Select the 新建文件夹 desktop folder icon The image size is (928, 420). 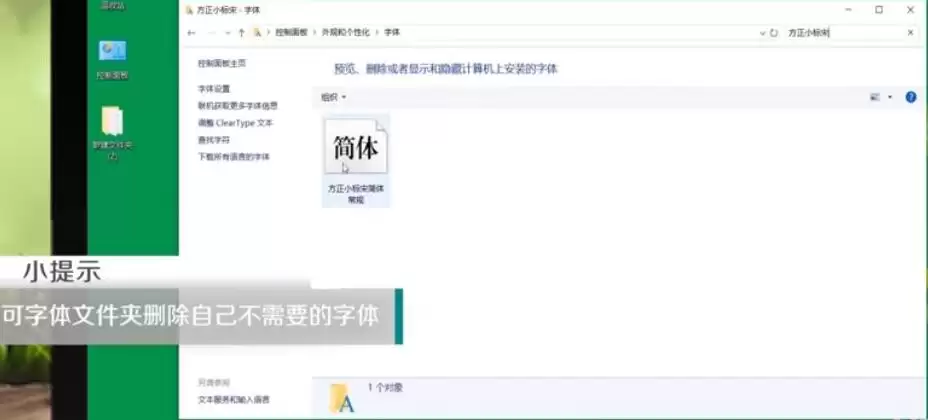[x=112, y=134]
